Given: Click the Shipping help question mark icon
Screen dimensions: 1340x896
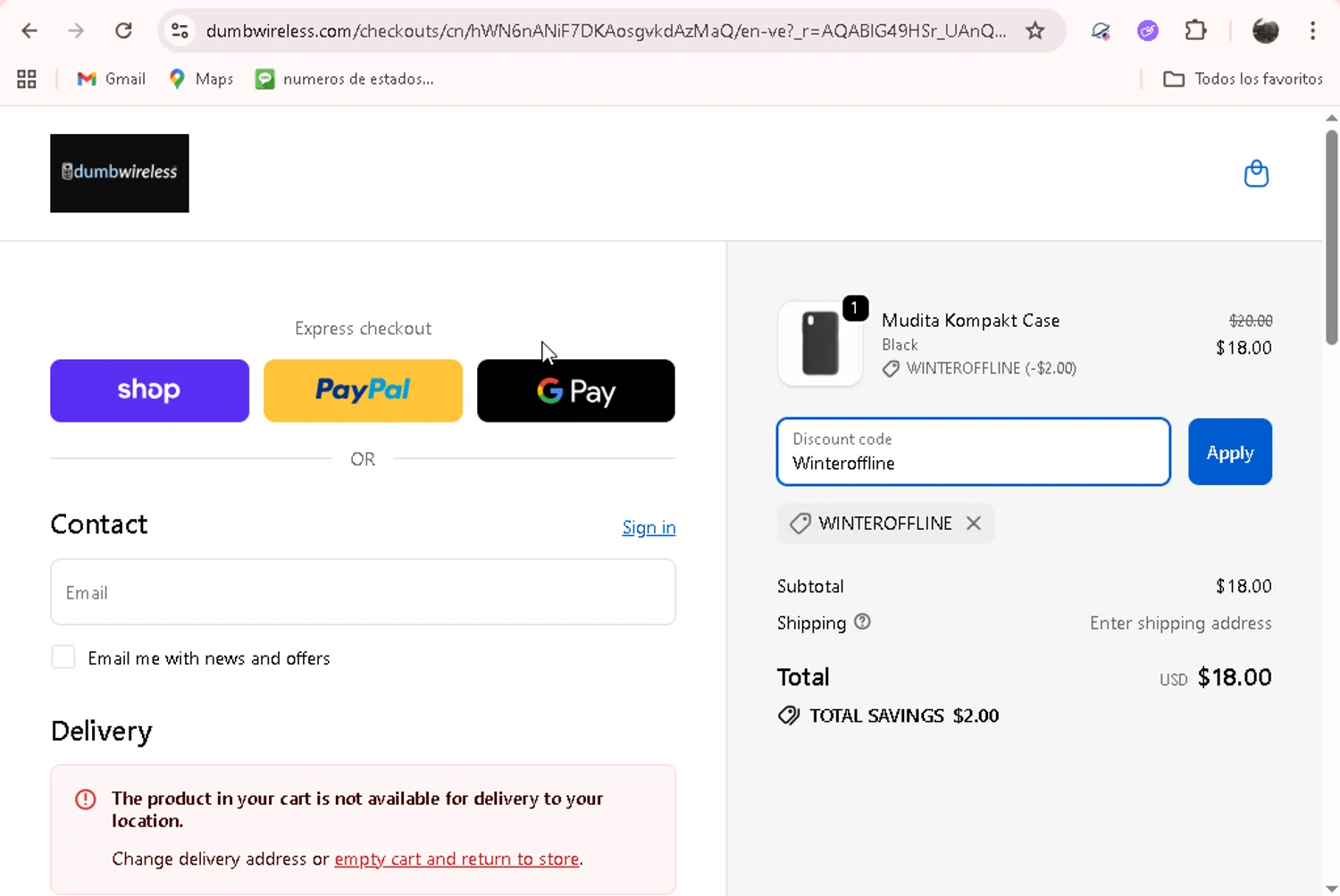Looking at the screenshot, I should (862, 622).
